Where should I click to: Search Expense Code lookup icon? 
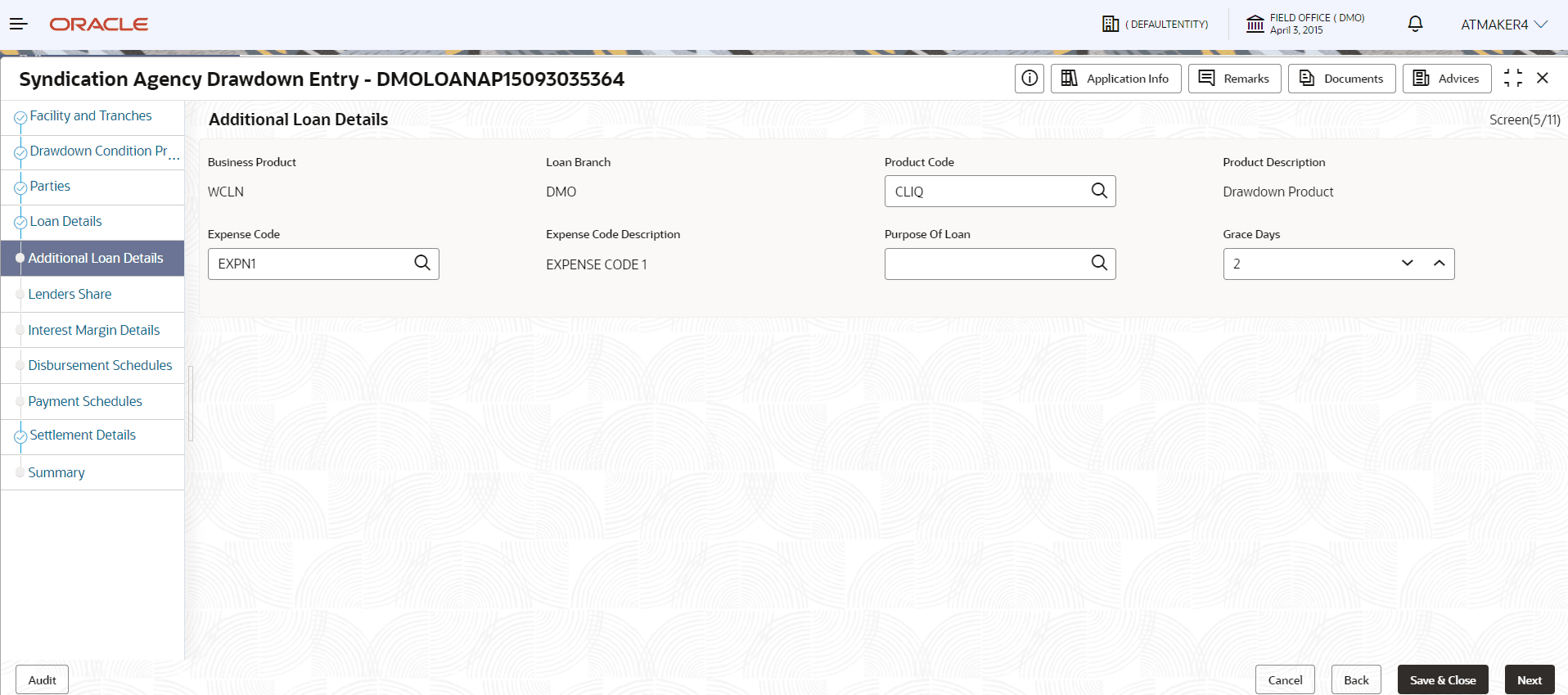tap(422, 263)
